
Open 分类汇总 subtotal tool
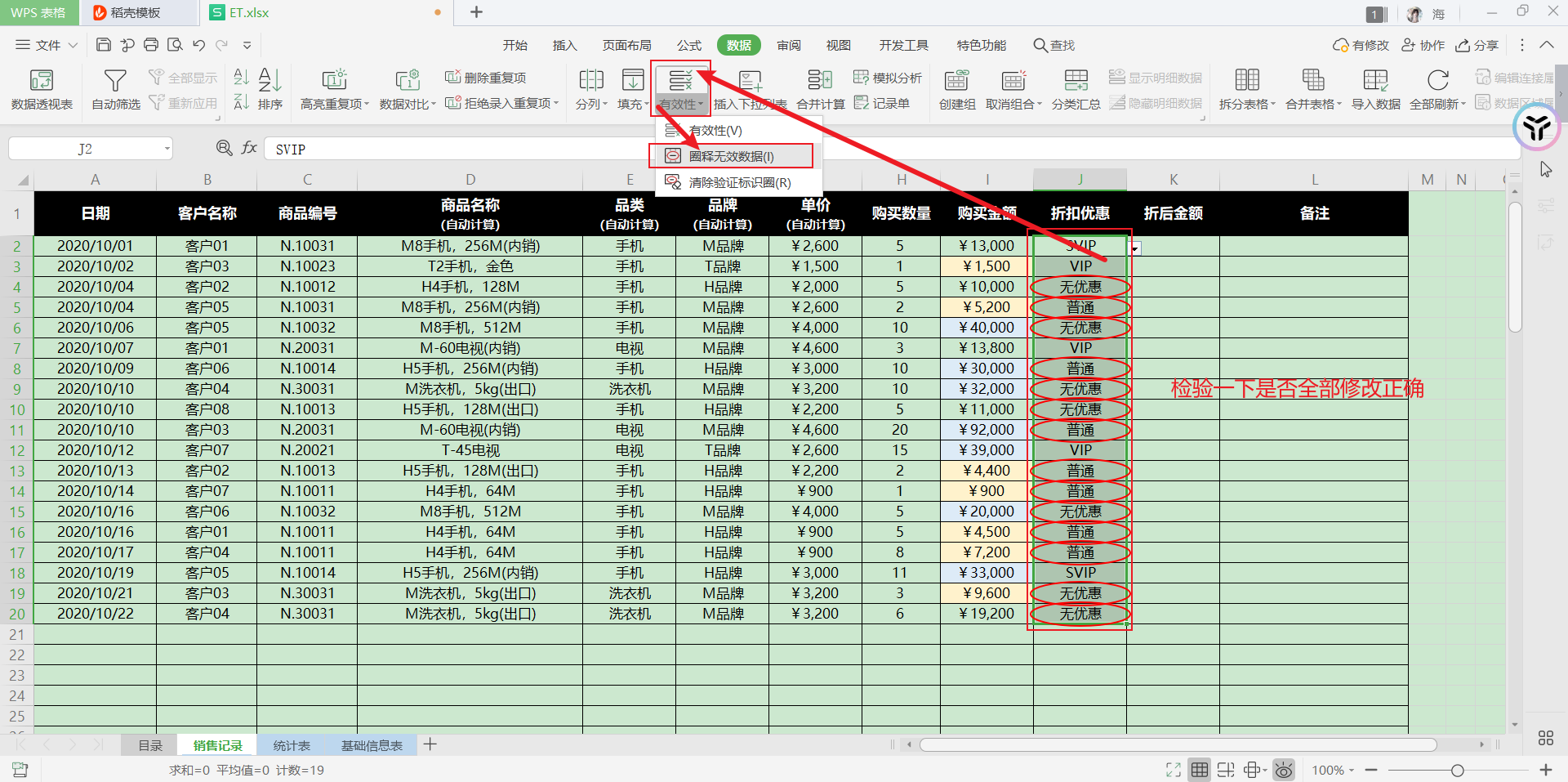coord(1076,90)
